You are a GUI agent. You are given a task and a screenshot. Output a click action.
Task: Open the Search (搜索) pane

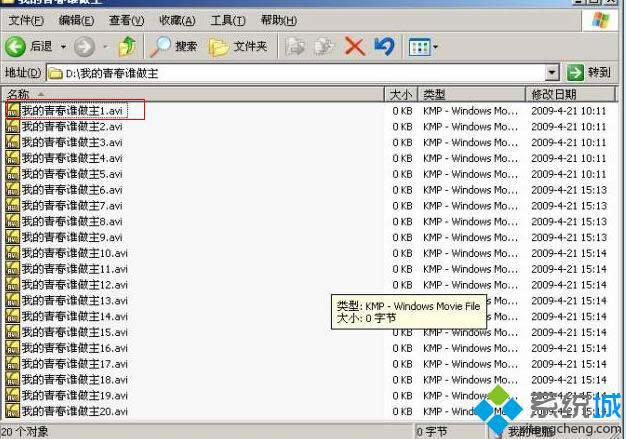(174, 46)
